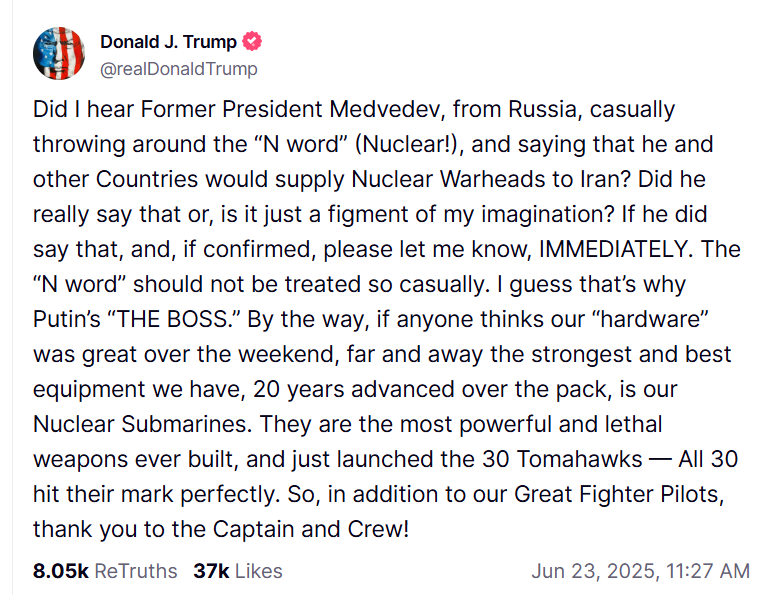Click the last line thanking the Captain and Crew

coord(221,528)
